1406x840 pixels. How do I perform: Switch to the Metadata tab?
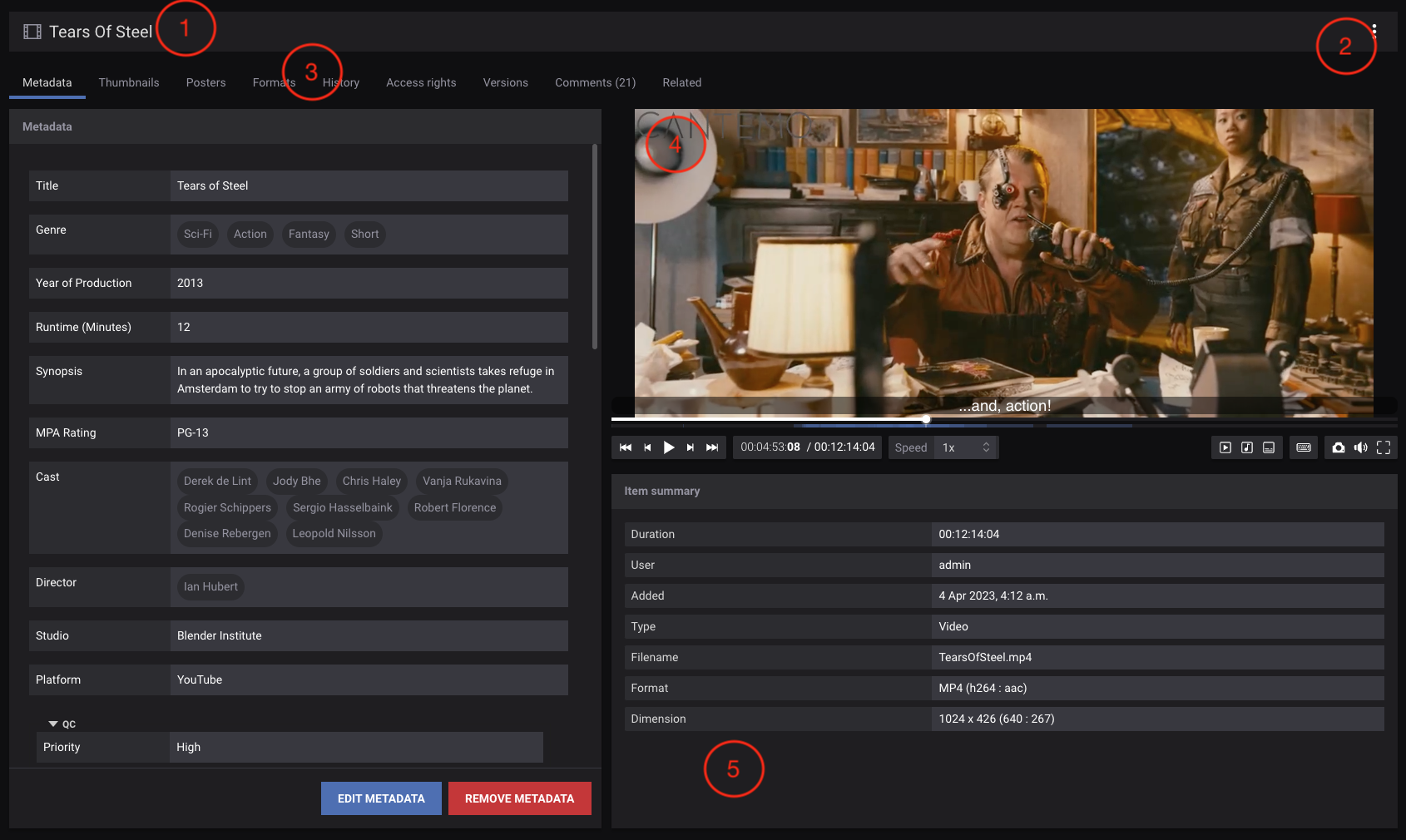tap(47, 82)
